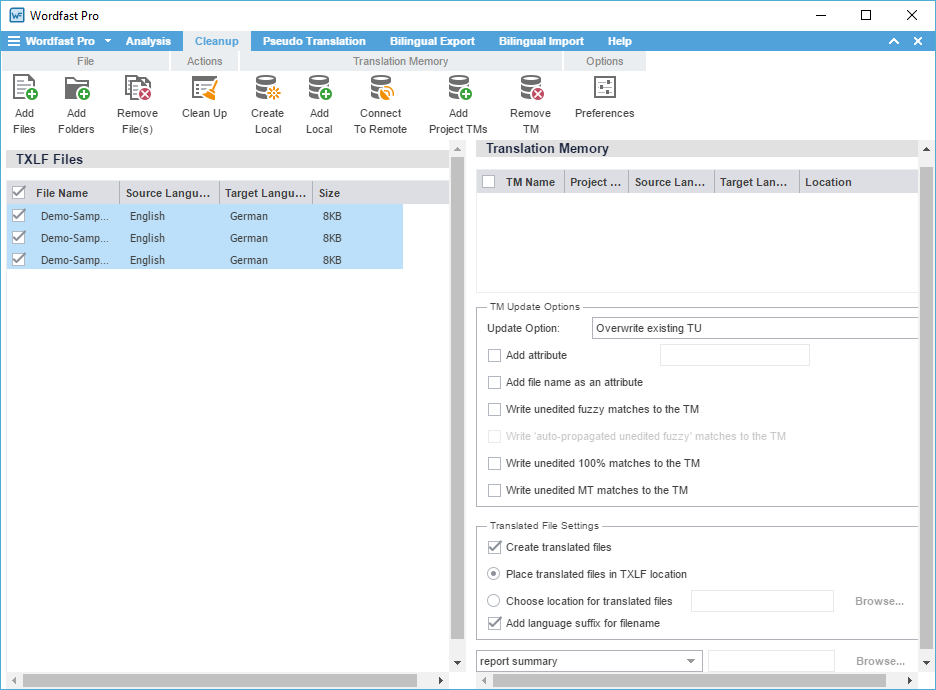Enable Add file name as an attribute
The image size is (936, 690).
pos(494,382)
